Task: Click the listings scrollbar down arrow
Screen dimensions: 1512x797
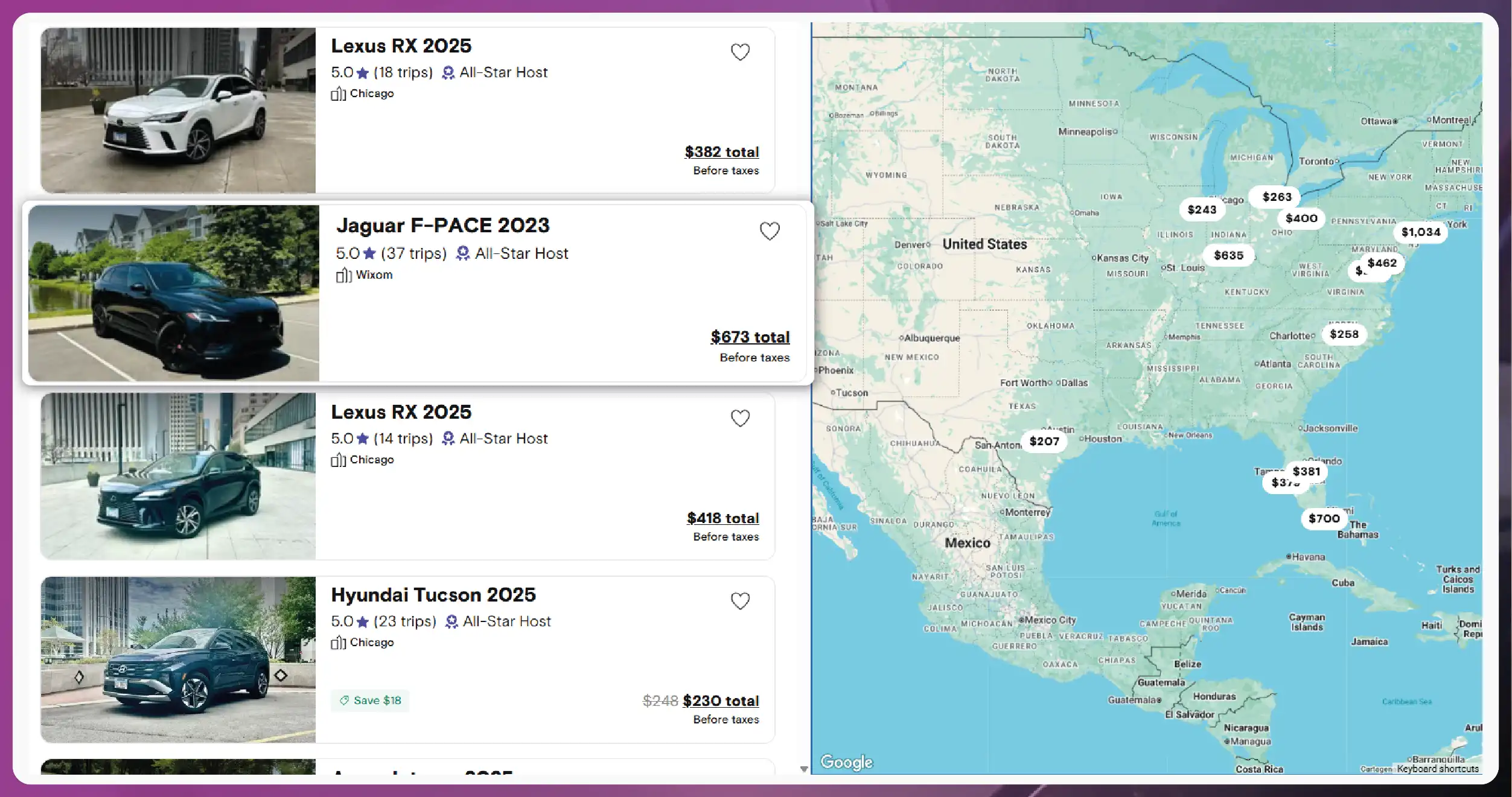Action: 803,769
